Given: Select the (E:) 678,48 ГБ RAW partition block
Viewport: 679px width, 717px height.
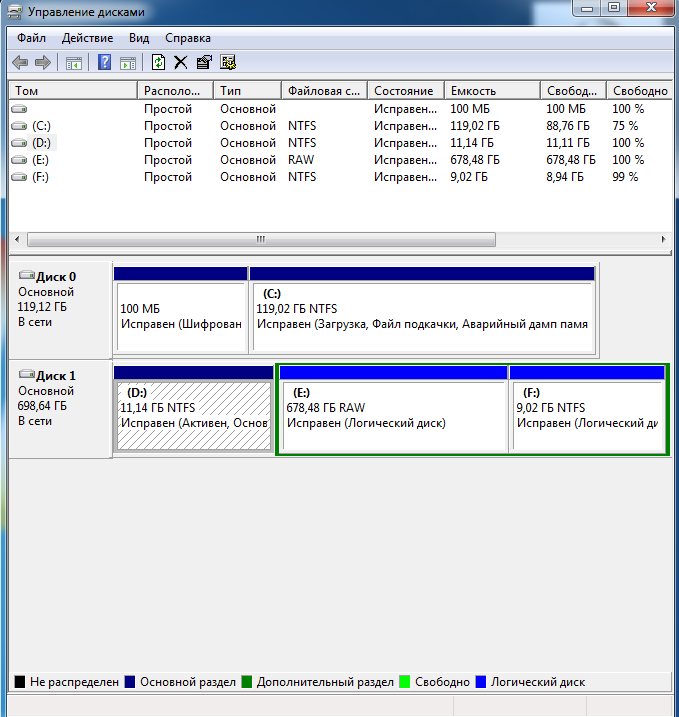Looking at the screenshot, I should (x=394, y=409).
